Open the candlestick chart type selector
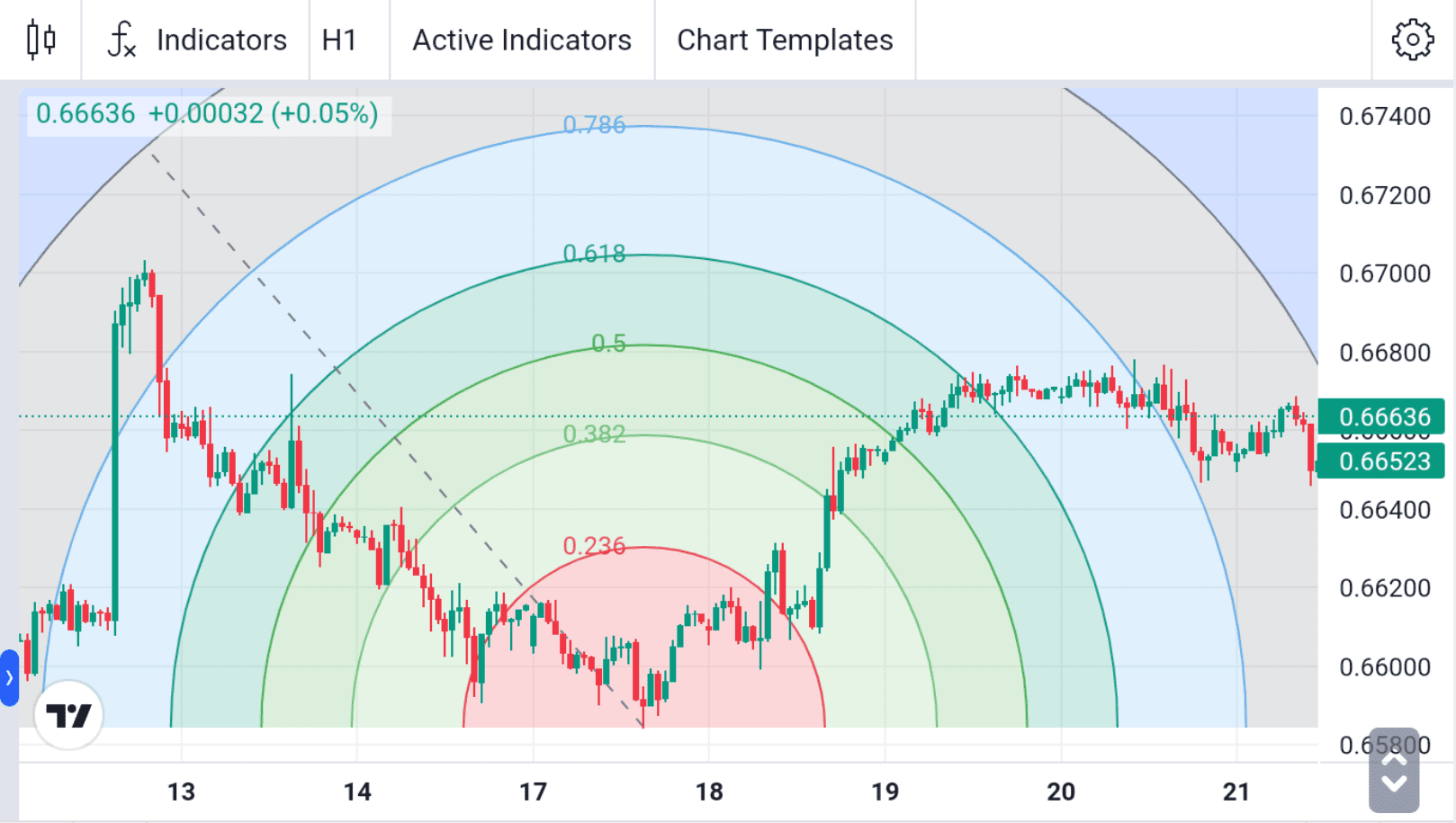1456x823 pixels. pos(40,40)
